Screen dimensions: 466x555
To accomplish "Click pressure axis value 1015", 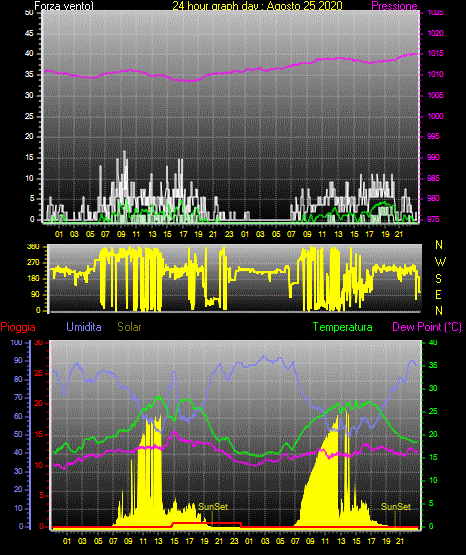I will coord(435,53).
